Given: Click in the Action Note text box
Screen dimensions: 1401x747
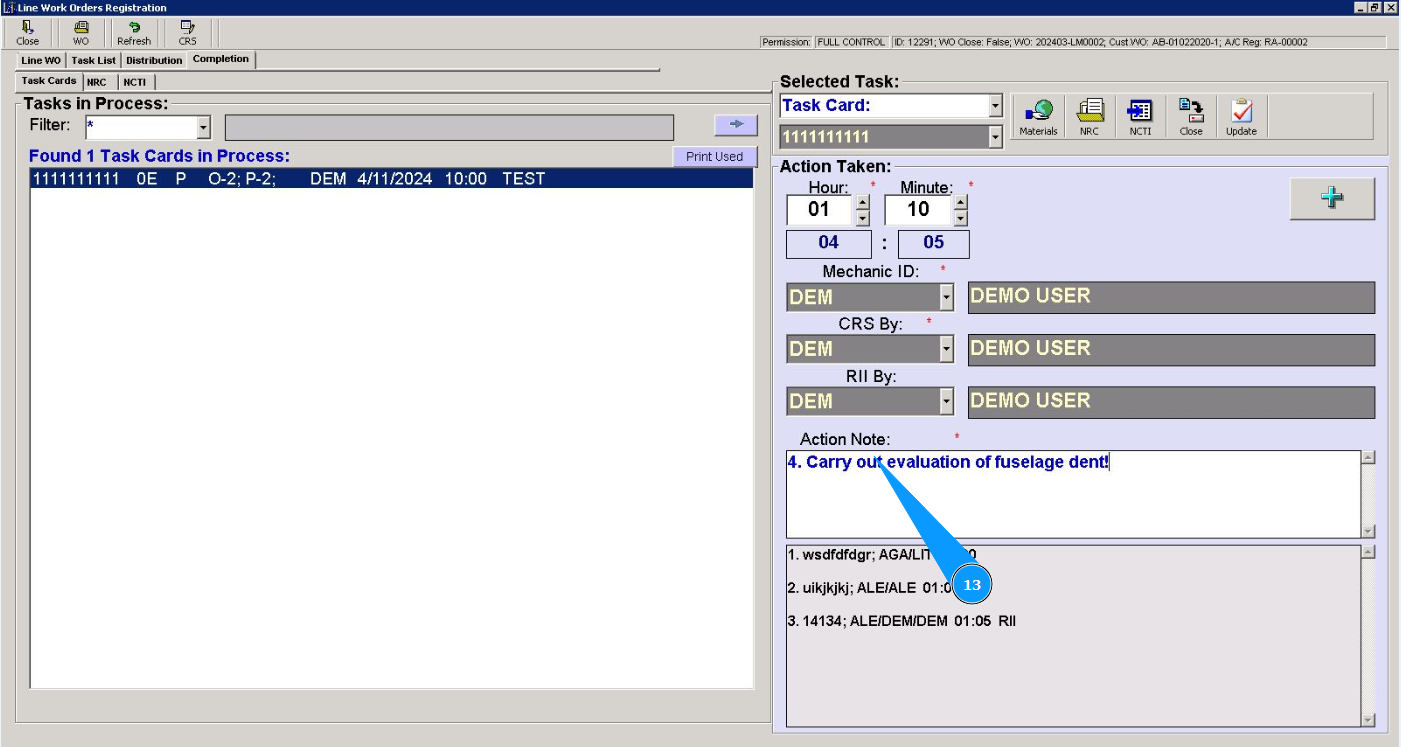Looking at the screenshot, I should (1073, 494).
